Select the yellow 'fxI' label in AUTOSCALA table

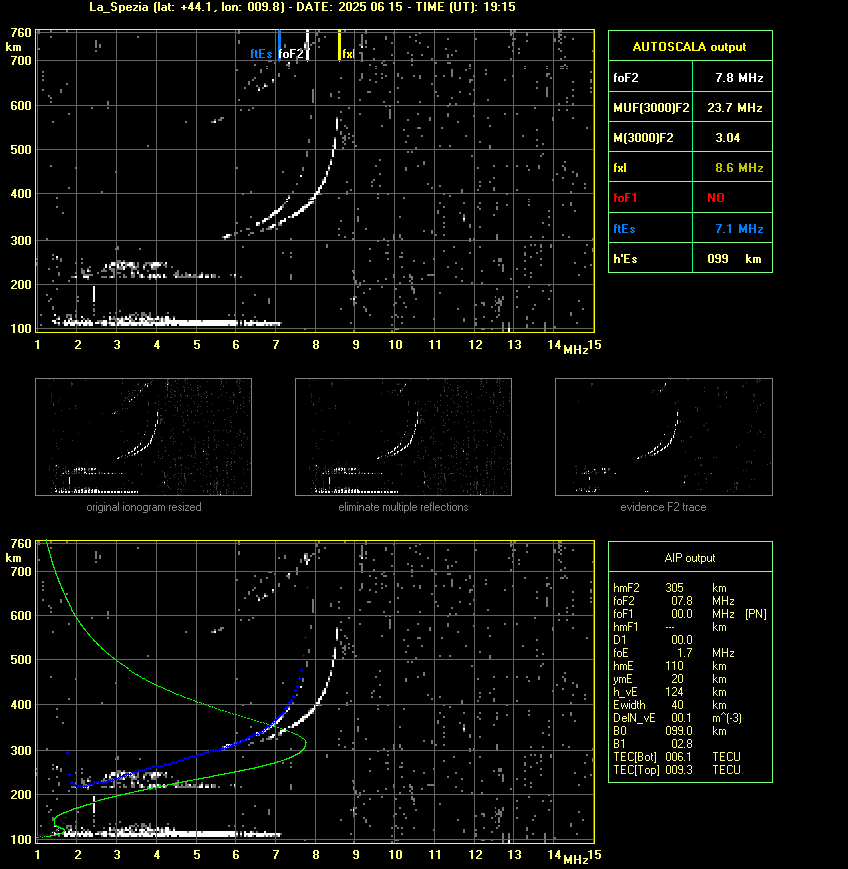click(620, 167)
